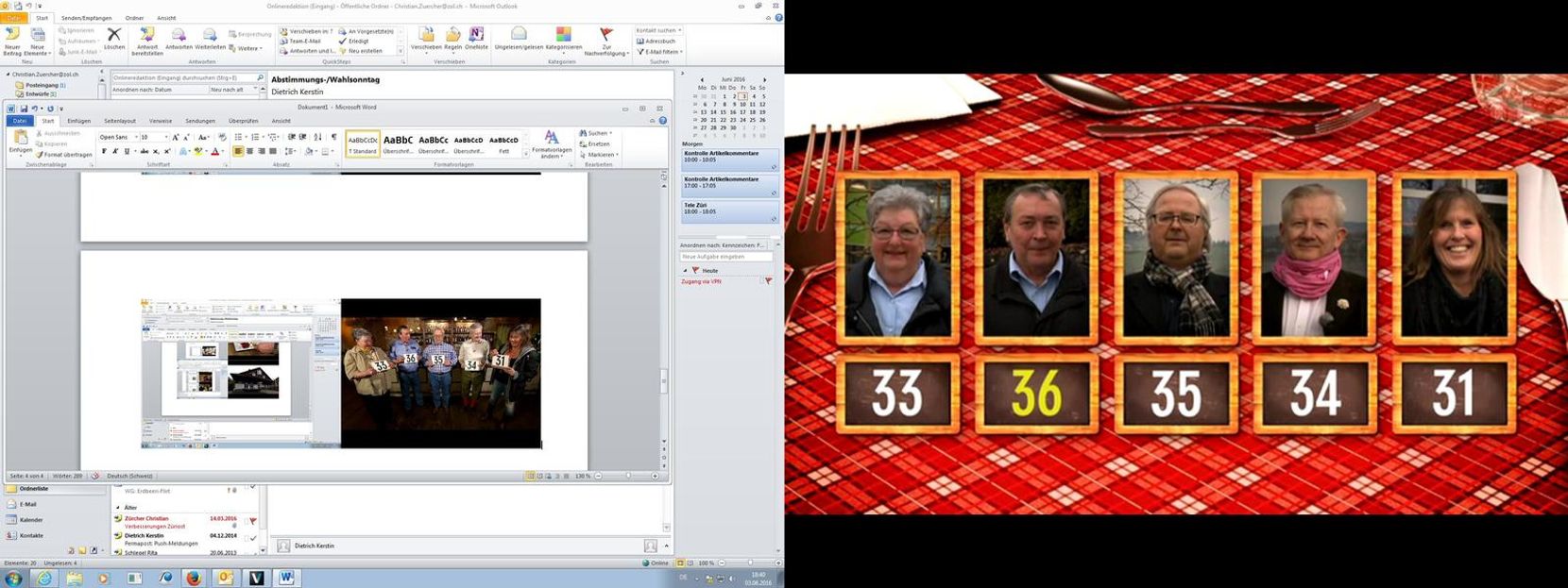1568x588 pixels.
Task: Toggle bold formatting in Word
Action: (104, 151)
